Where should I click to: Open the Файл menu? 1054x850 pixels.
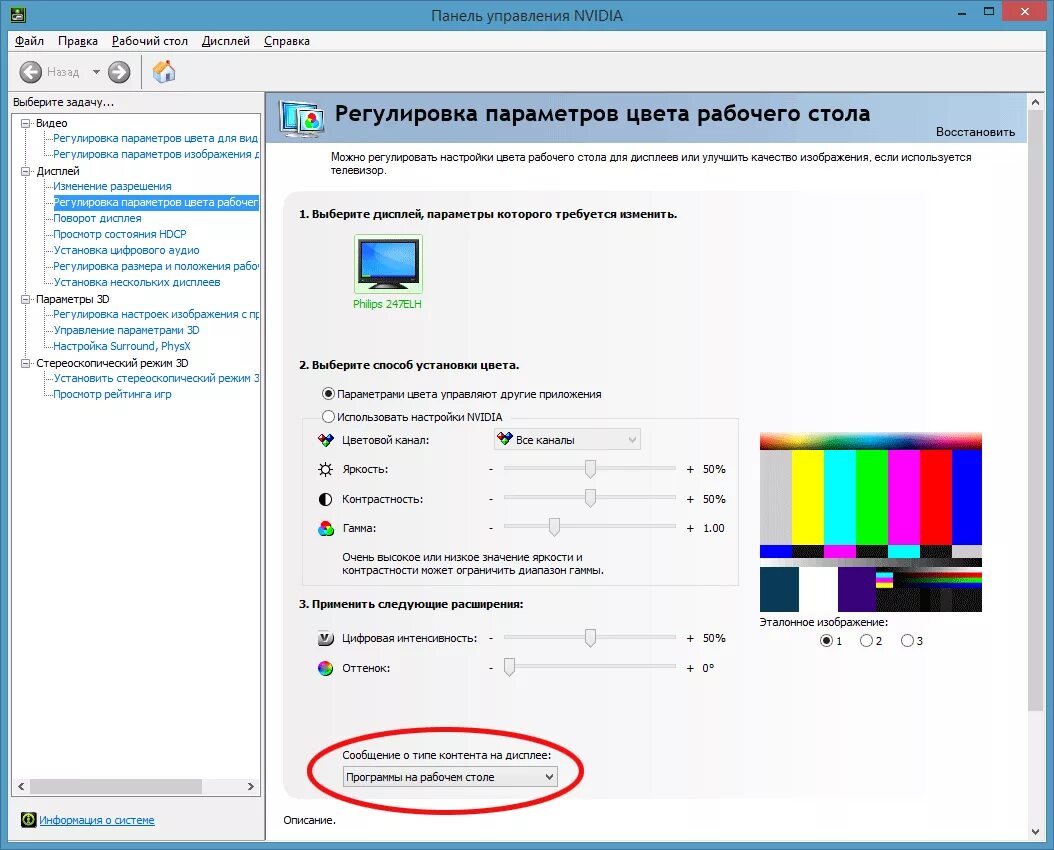point(30,41)
